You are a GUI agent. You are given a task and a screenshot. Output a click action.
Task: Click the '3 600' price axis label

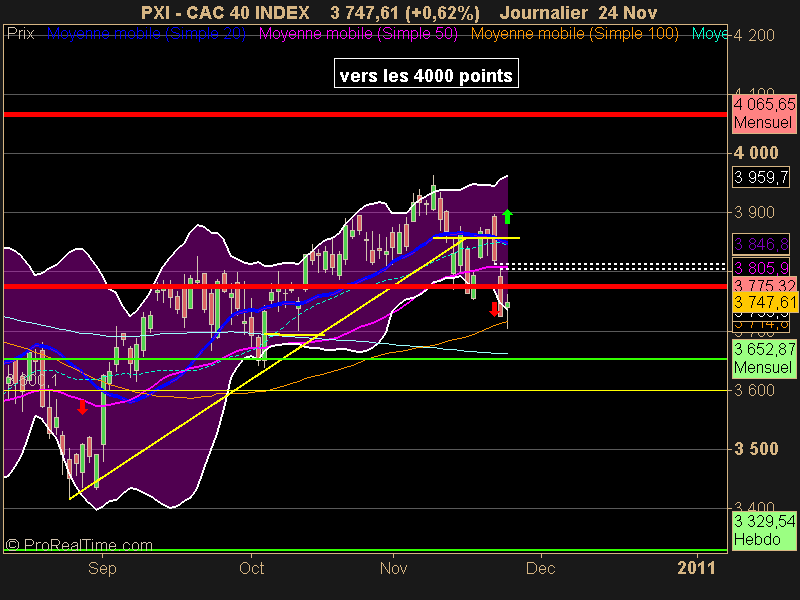click(754, 390)
